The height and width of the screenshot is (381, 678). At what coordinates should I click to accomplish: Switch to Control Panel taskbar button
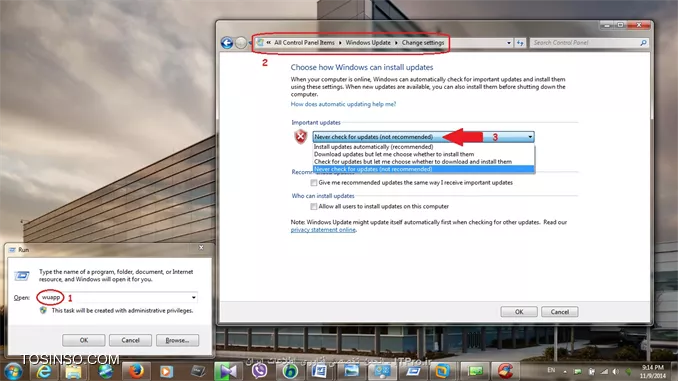(382, 371)
